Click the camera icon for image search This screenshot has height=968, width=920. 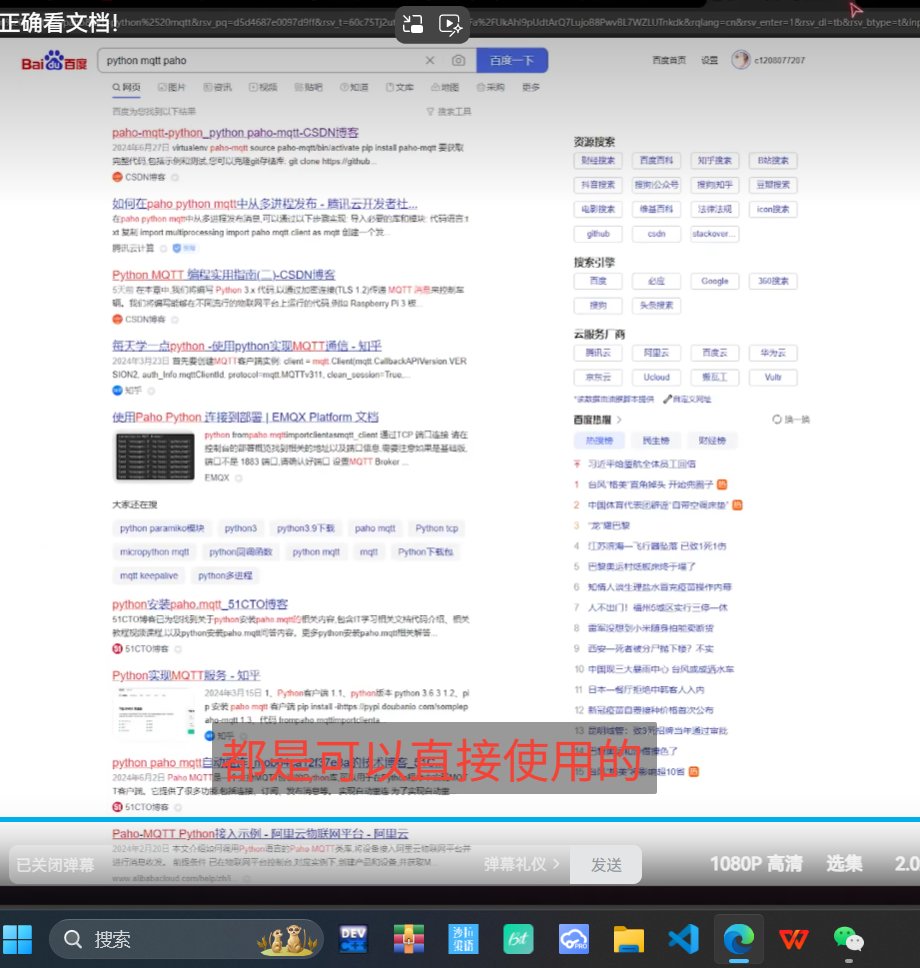tap(456, 60)
